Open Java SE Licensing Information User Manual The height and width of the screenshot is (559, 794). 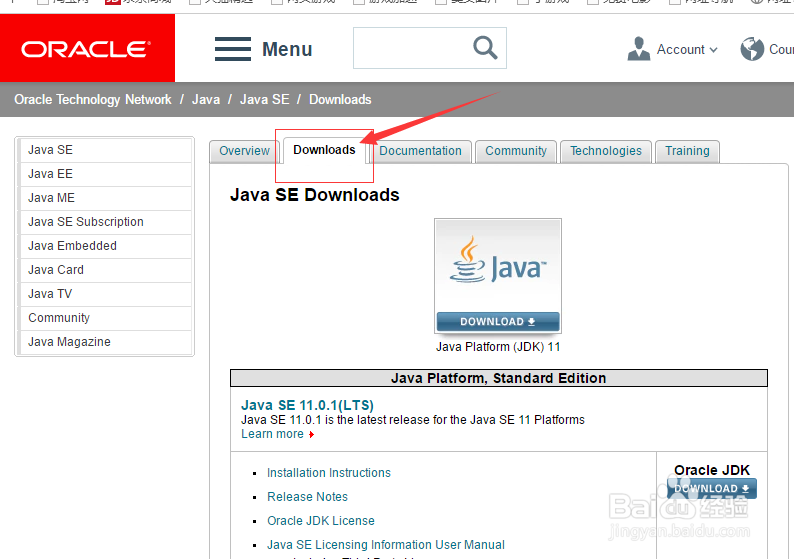(386, 545)
